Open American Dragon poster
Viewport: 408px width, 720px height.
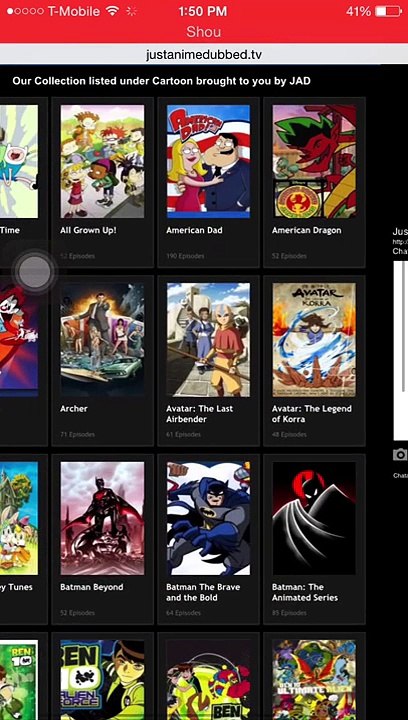(x=314, y=162)
